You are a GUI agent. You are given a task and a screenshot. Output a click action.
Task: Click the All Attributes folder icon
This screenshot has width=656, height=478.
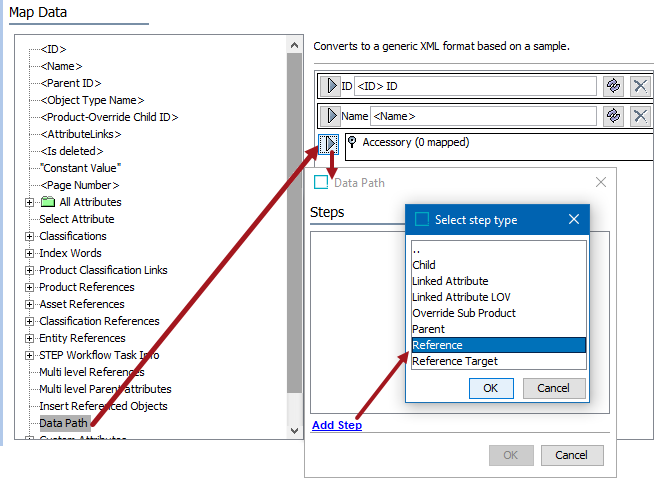pyautogui.click(x=48, y=202)
